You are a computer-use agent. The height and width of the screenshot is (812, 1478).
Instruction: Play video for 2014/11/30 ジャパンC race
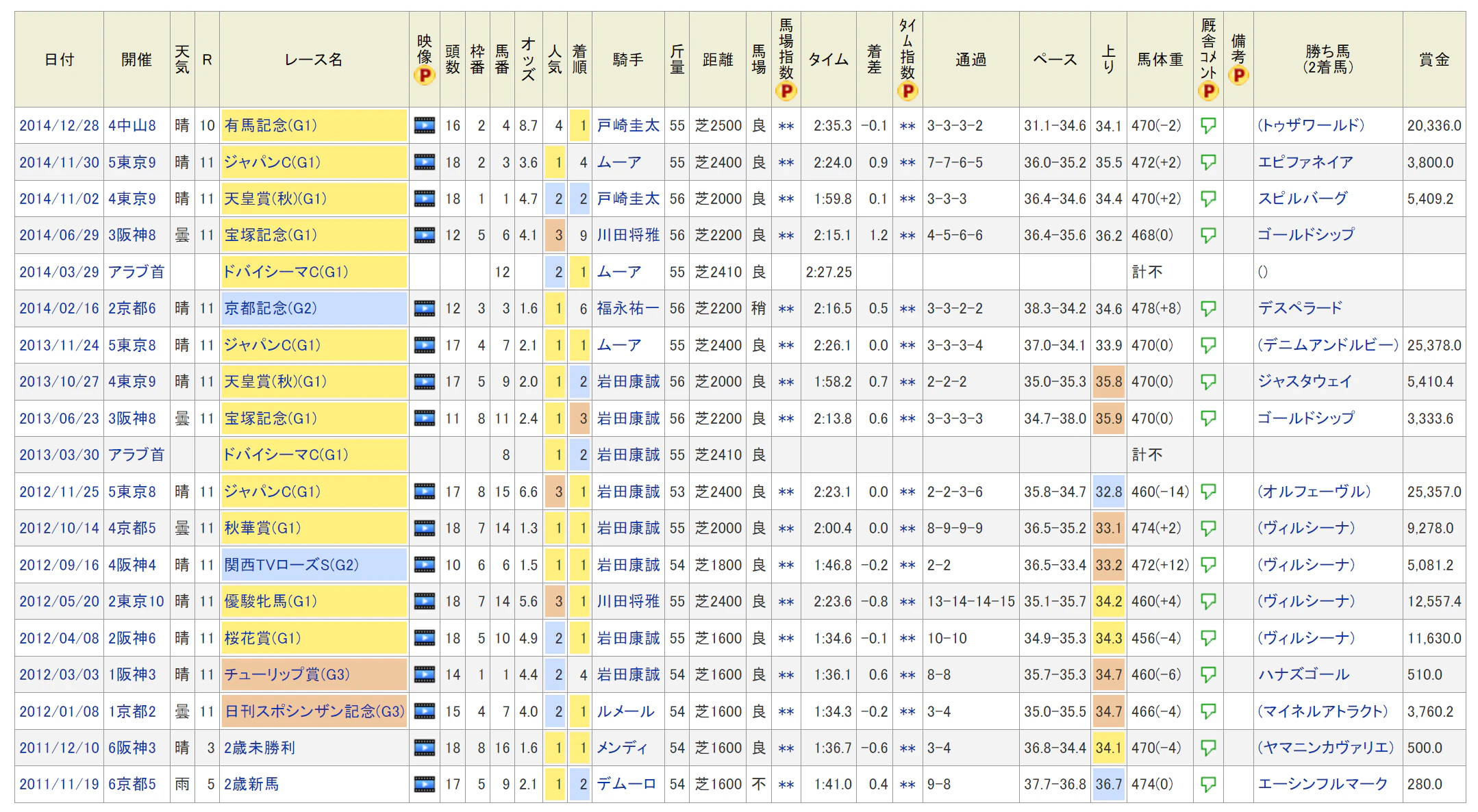click(x=425, y=162)
